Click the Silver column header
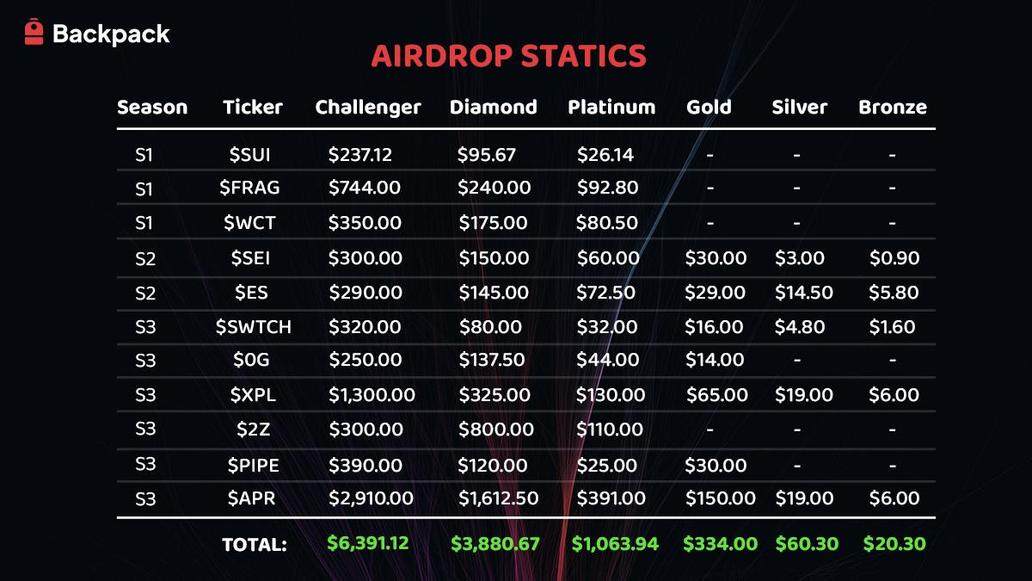 [799, 107]
